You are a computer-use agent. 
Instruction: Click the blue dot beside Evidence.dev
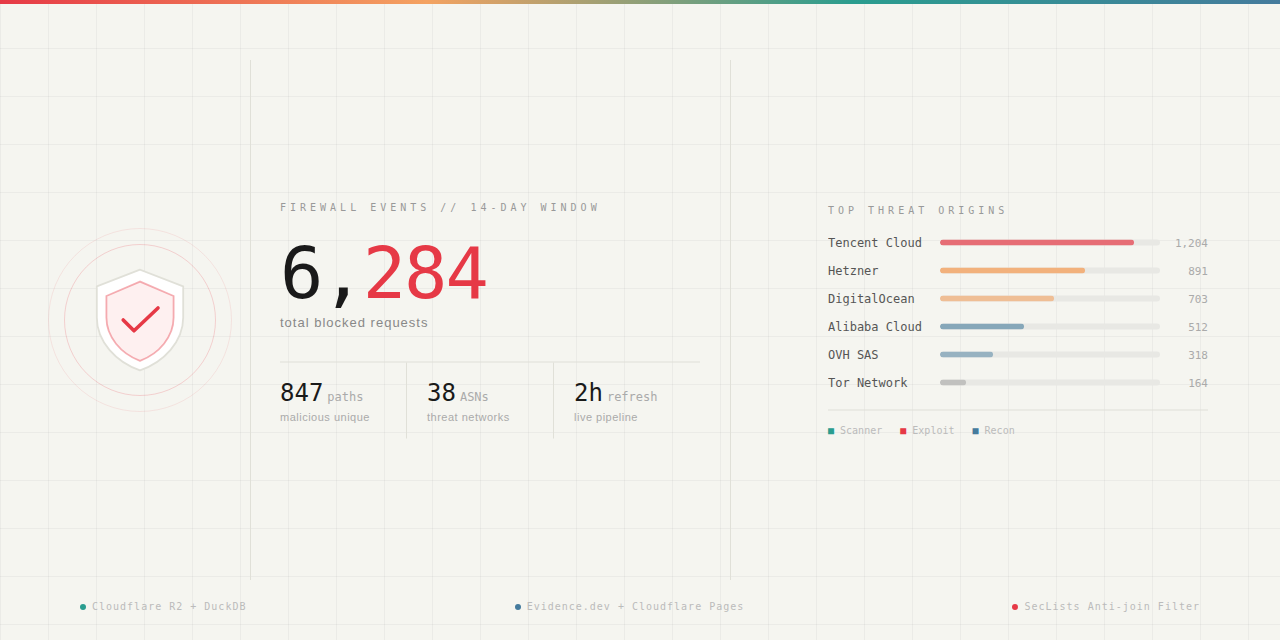pyautogui.click(x=518, y=606)
